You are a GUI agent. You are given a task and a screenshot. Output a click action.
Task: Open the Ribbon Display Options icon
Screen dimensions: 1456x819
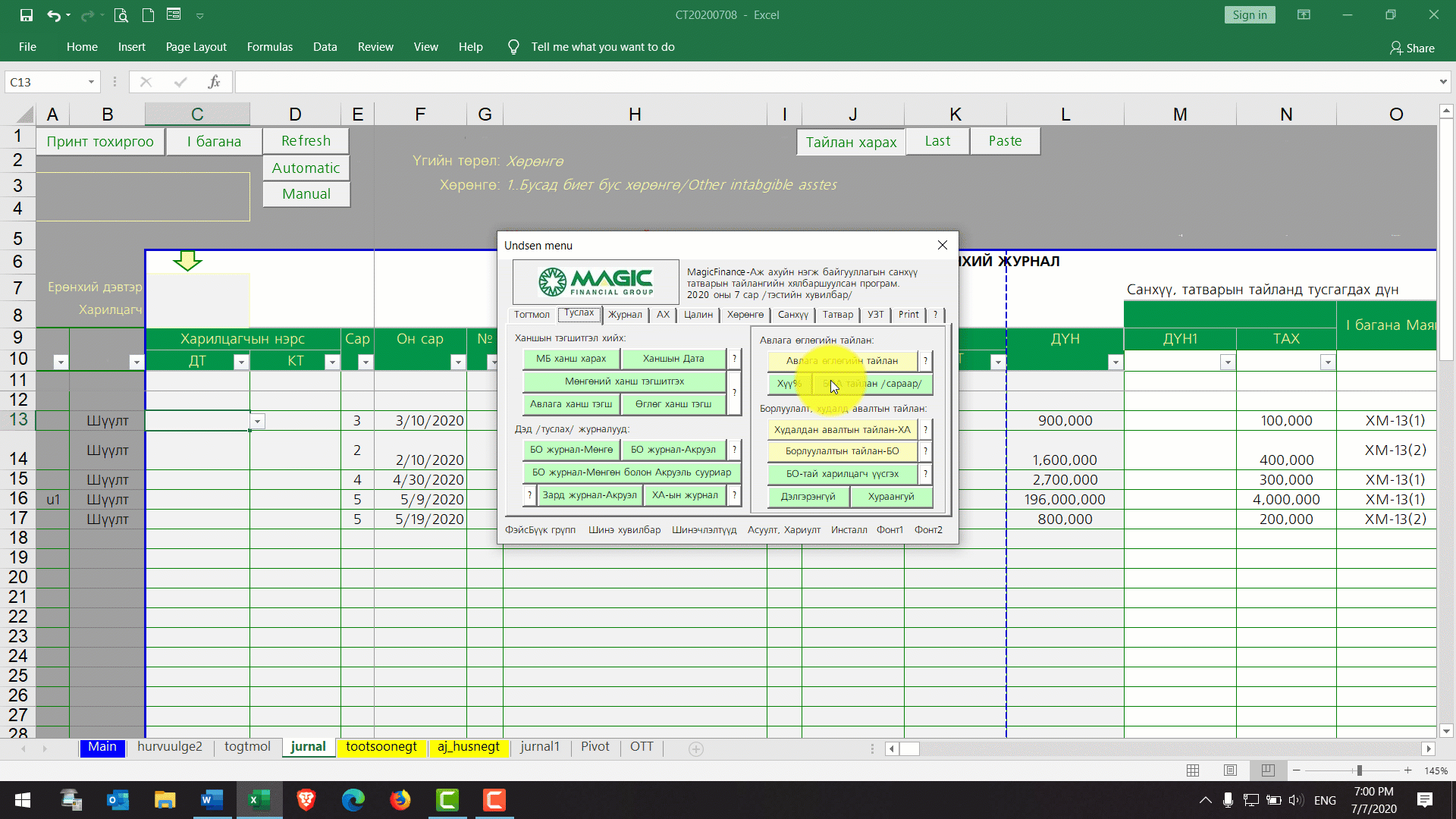(x=1304, y=15)
